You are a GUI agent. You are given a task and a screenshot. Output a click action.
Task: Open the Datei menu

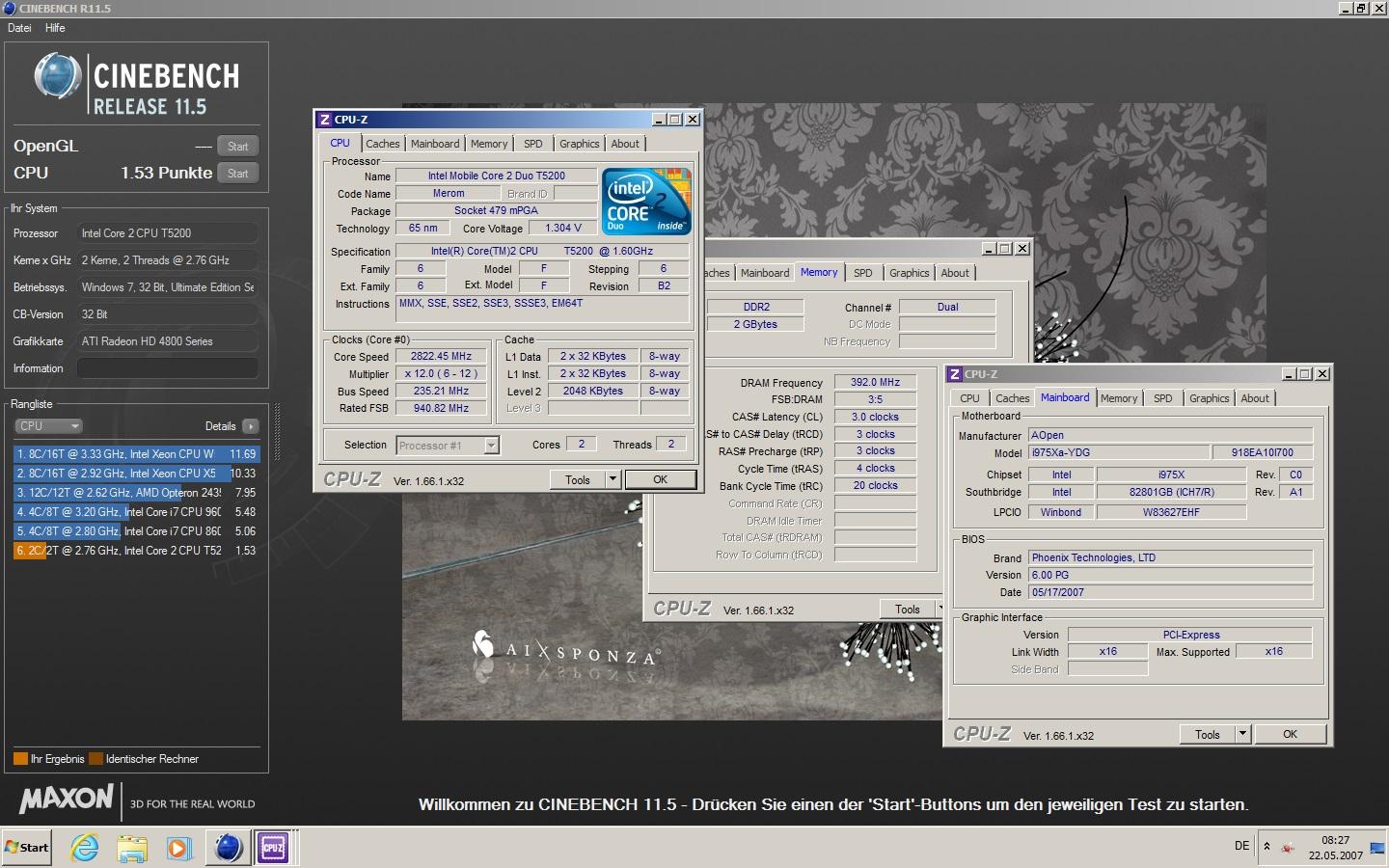point(19,28)
